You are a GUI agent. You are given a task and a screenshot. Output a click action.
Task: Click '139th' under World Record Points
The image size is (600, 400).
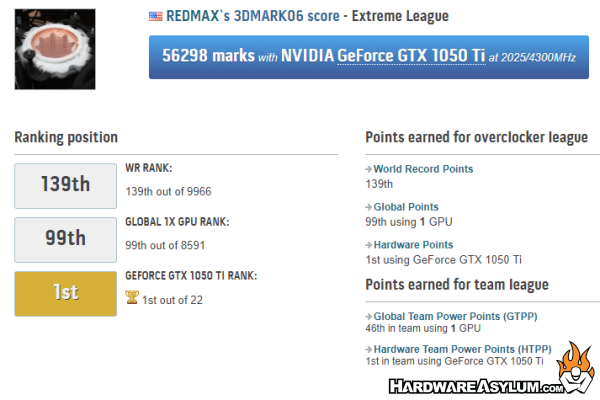(379, 184)
